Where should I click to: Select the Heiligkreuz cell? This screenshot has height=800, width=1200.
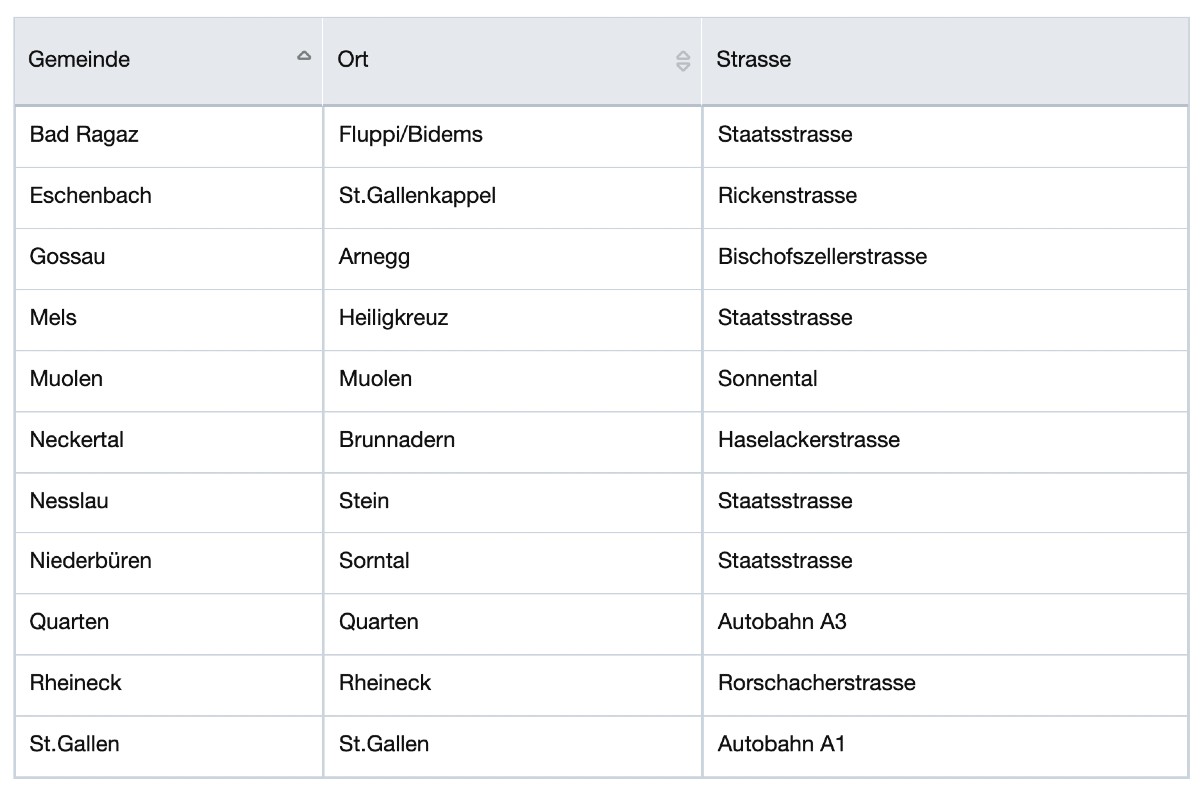393,318
